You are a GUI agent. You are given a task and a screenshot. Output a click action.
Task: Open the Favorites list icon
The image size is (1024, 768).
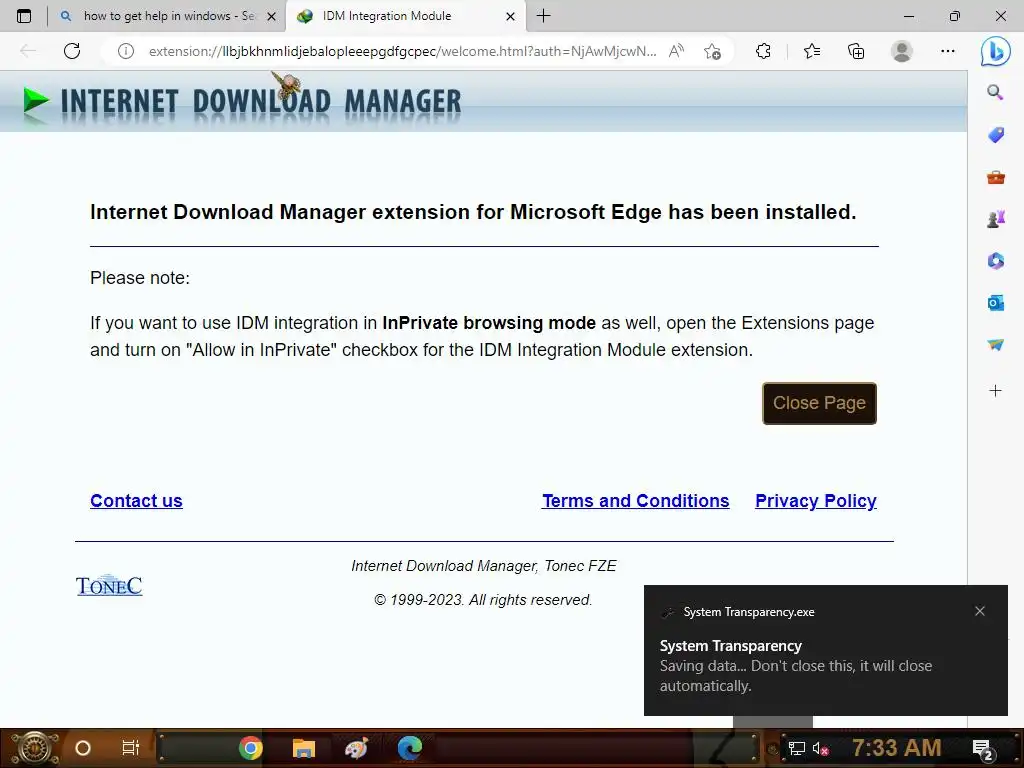[812, 51]
